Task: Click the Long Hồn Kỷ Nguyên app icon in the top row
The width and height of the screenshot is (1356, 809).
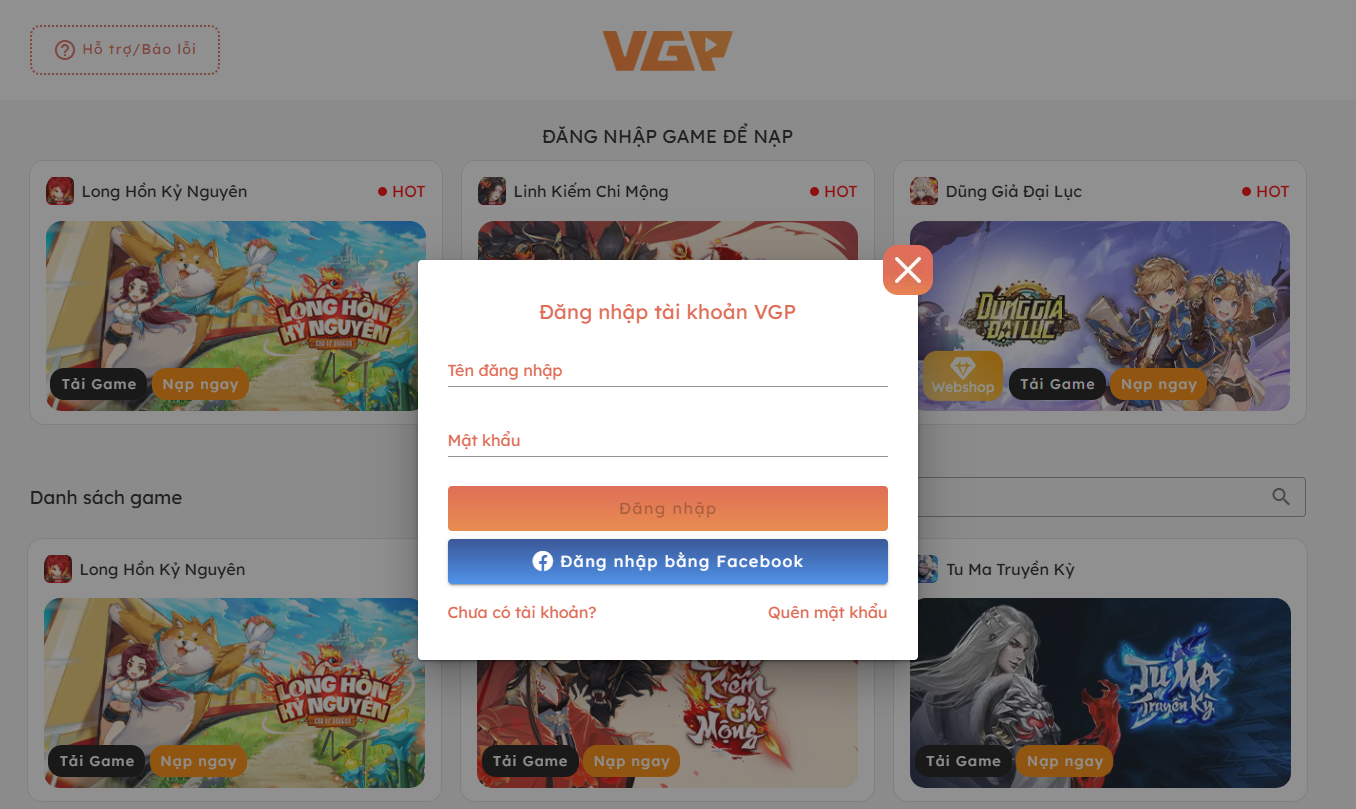Action: click(x=60, y=191)
